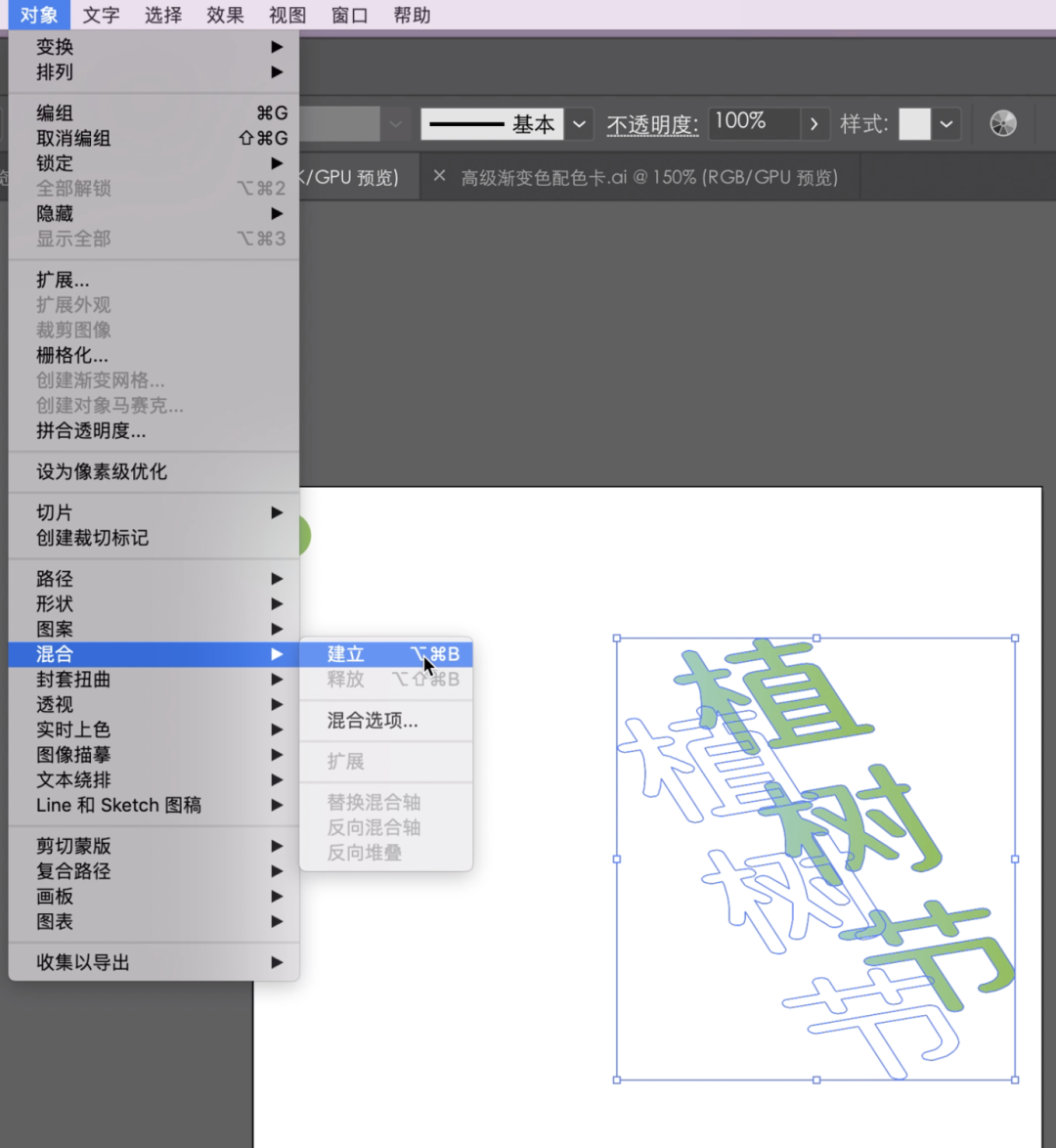The image size is (1056, 1148).
Task: Open the stroke profile 基本 dropdown
Action: pyautogui.click(x=579, y=124)
